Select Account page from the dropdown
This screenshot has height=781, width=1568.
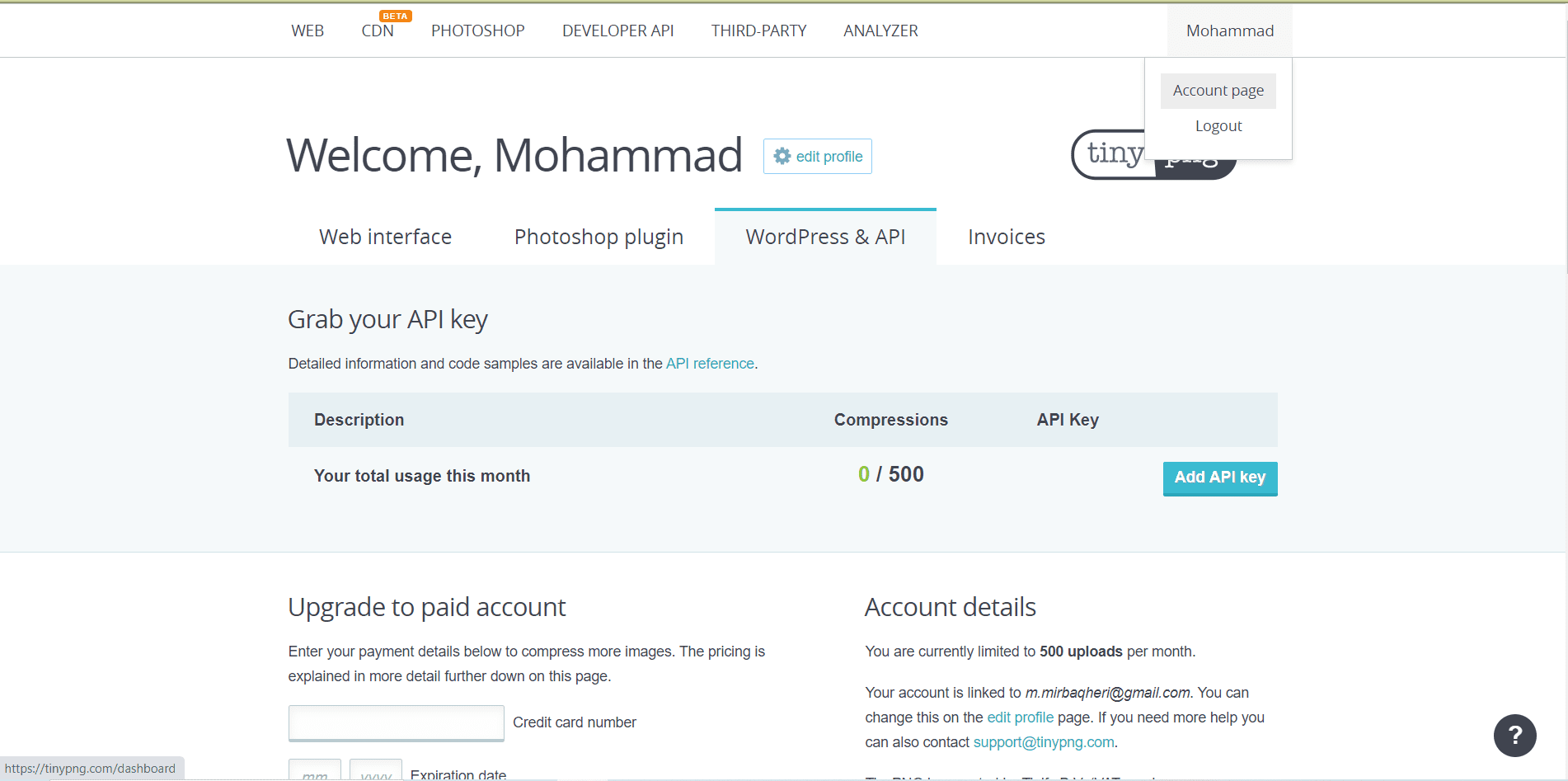pos(1218,91)
